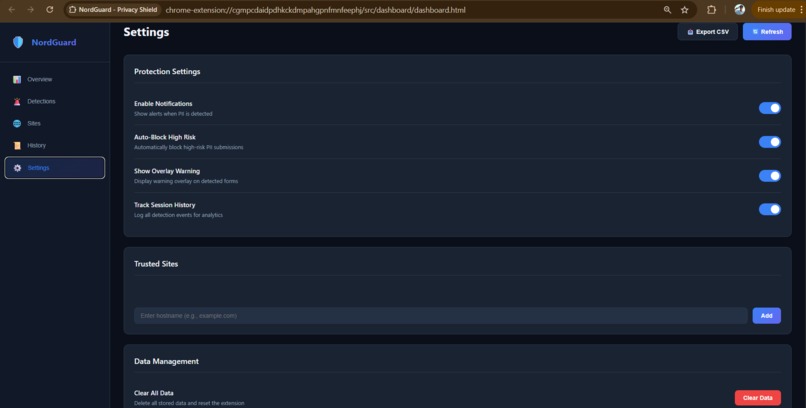
Task: Focus the trusted site hostname input field
Action: 441,316
